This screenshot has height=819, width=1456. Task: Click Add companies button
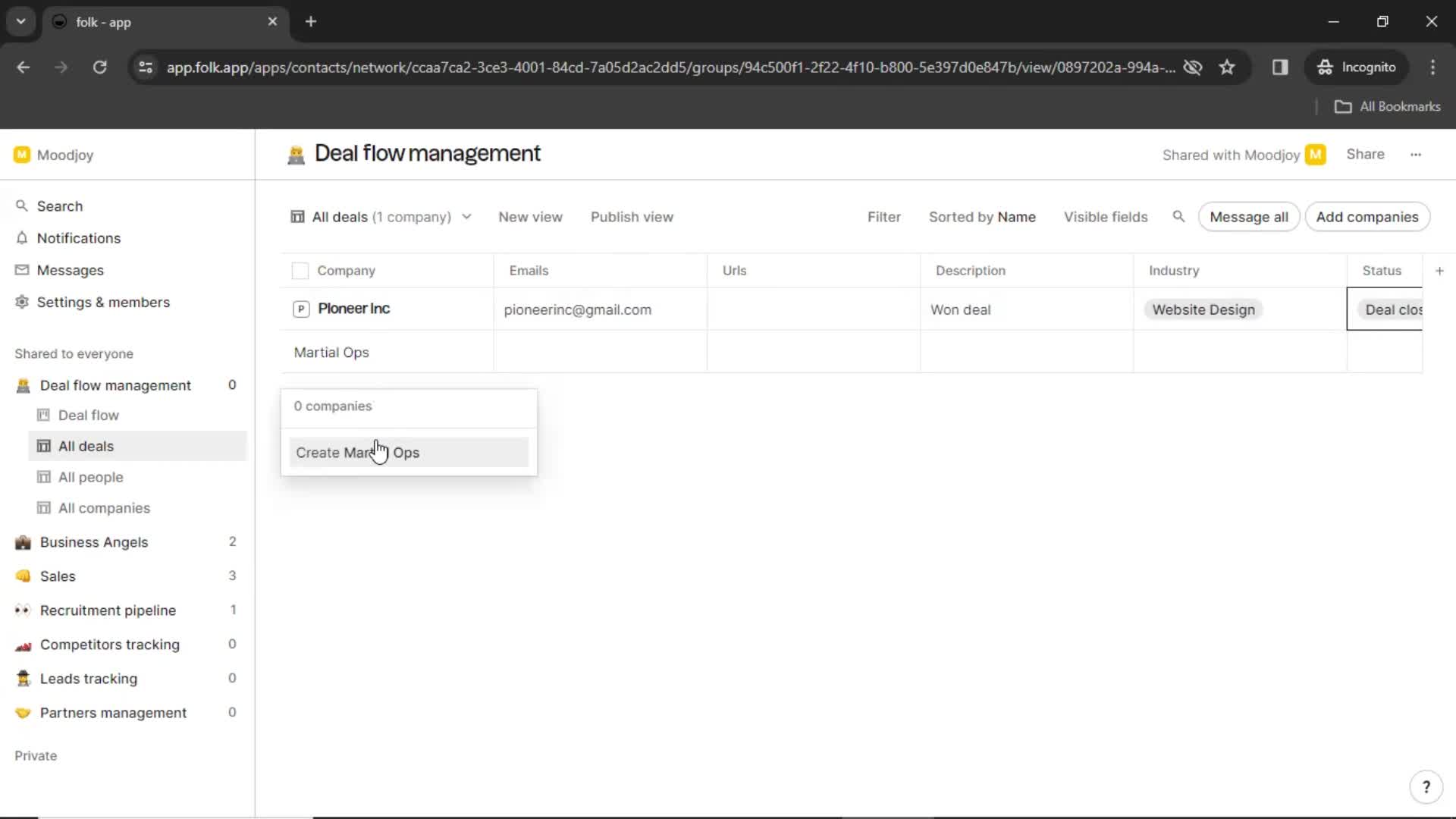[1370, 217]
